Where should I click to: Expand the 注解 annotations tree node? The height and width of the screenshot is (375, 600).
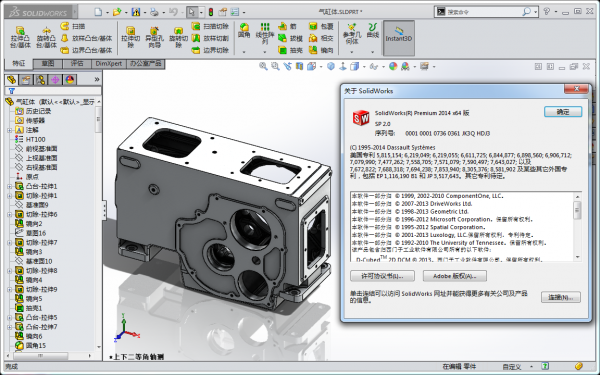[x=10, y=130]
